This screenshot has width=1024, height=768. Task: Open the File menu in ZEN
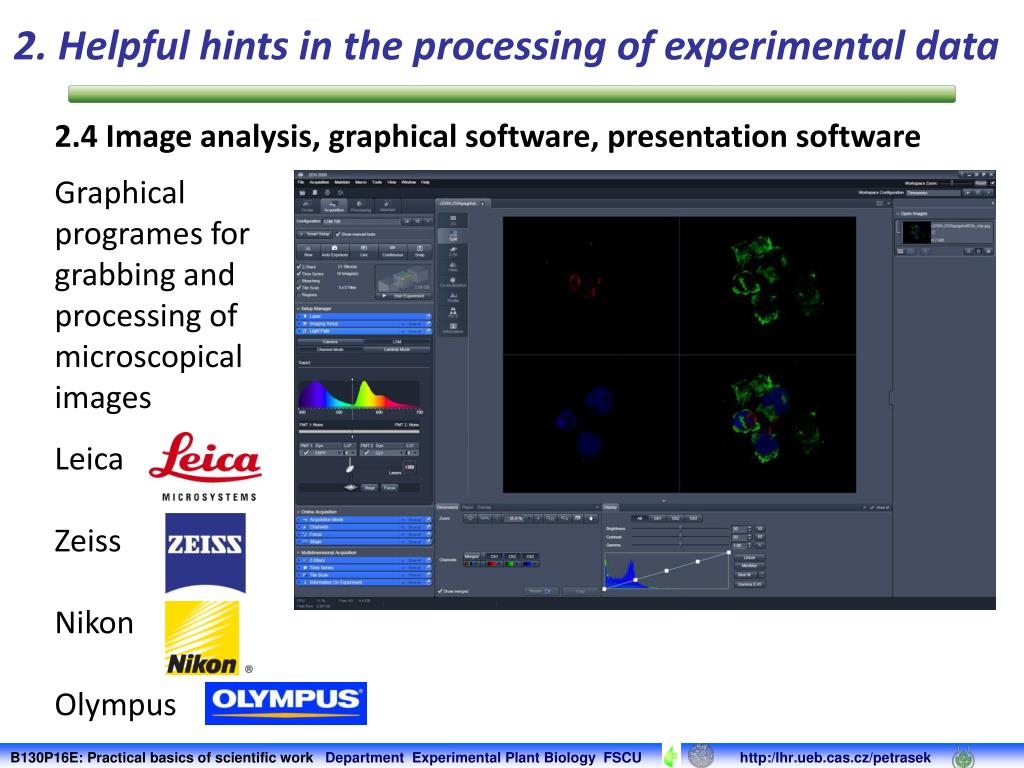[x=300, y=182]
